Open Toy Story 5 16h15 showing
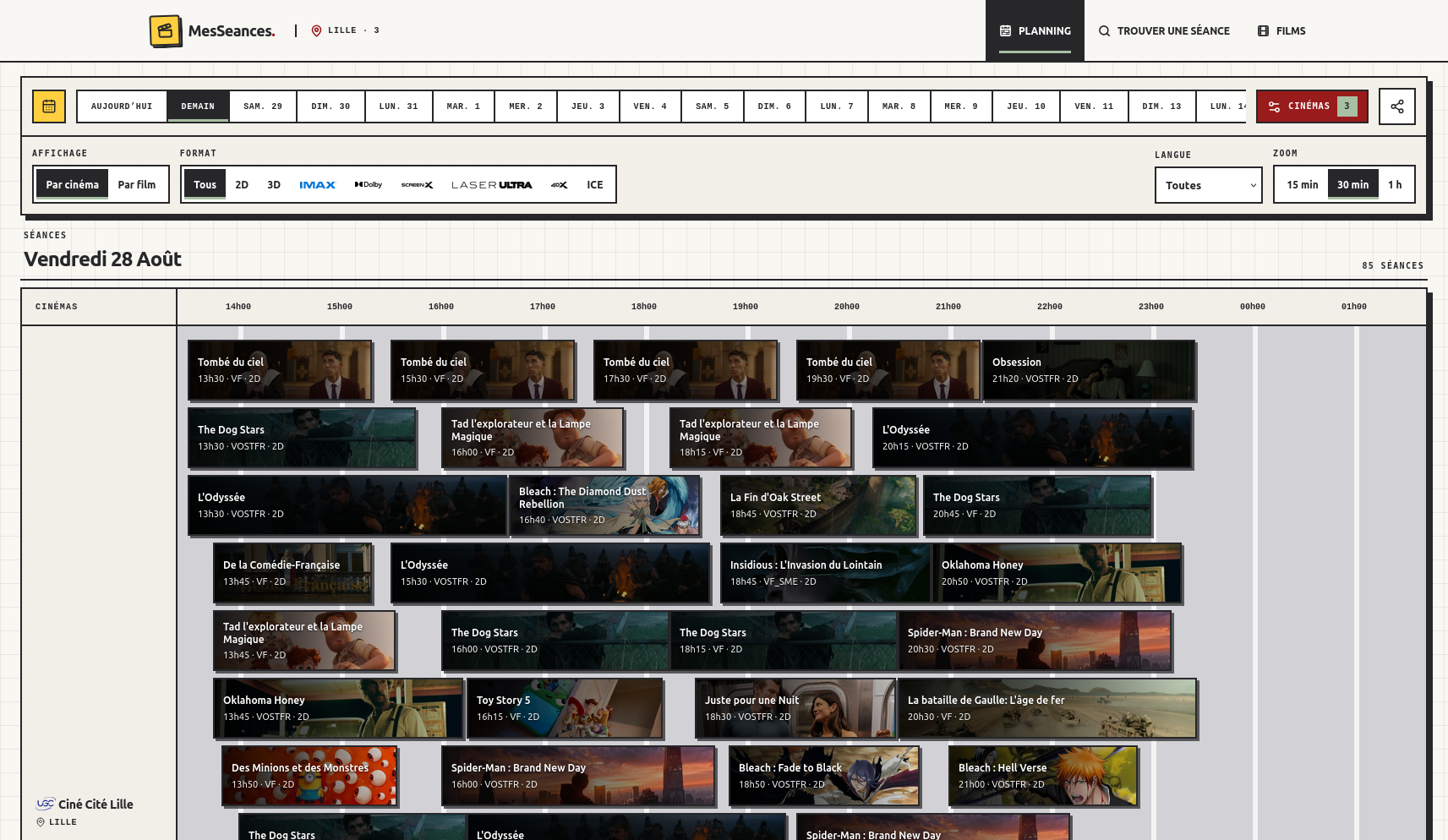Image resolution: width=1448 pixels, height=840 pixels. click(x=565, y=708)
